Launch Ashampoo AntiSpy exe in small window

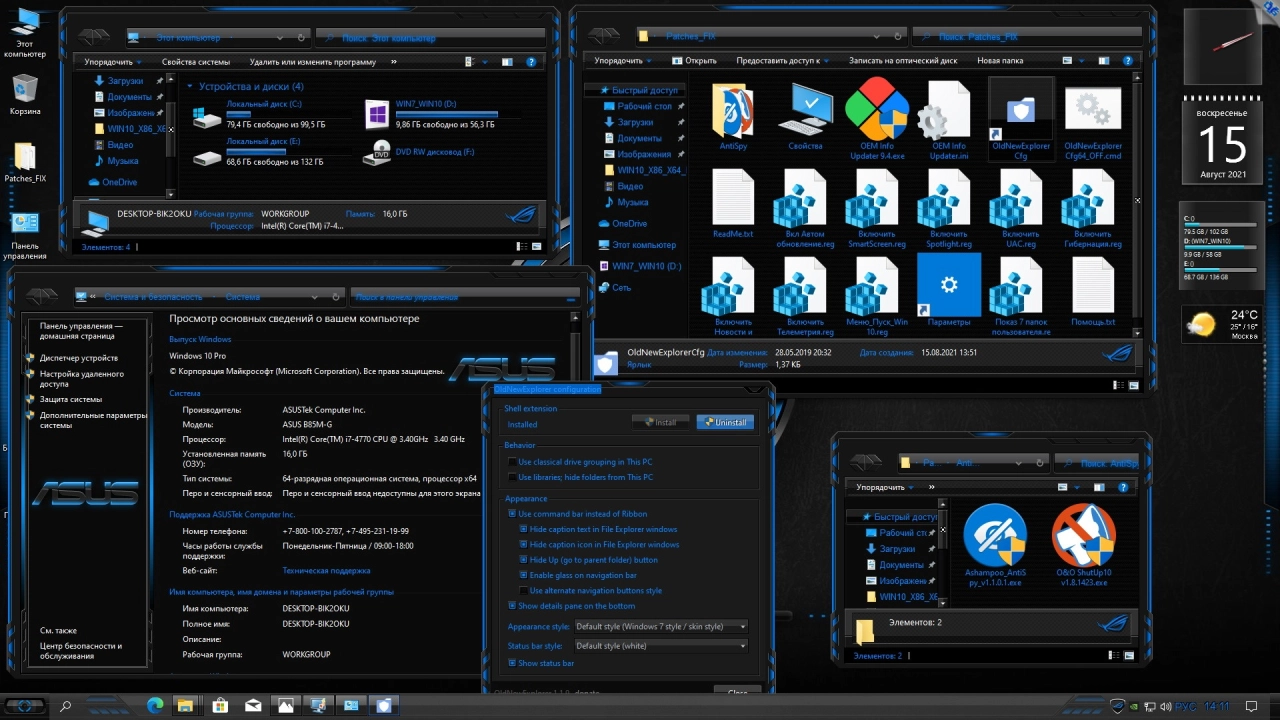coord(994,545)
